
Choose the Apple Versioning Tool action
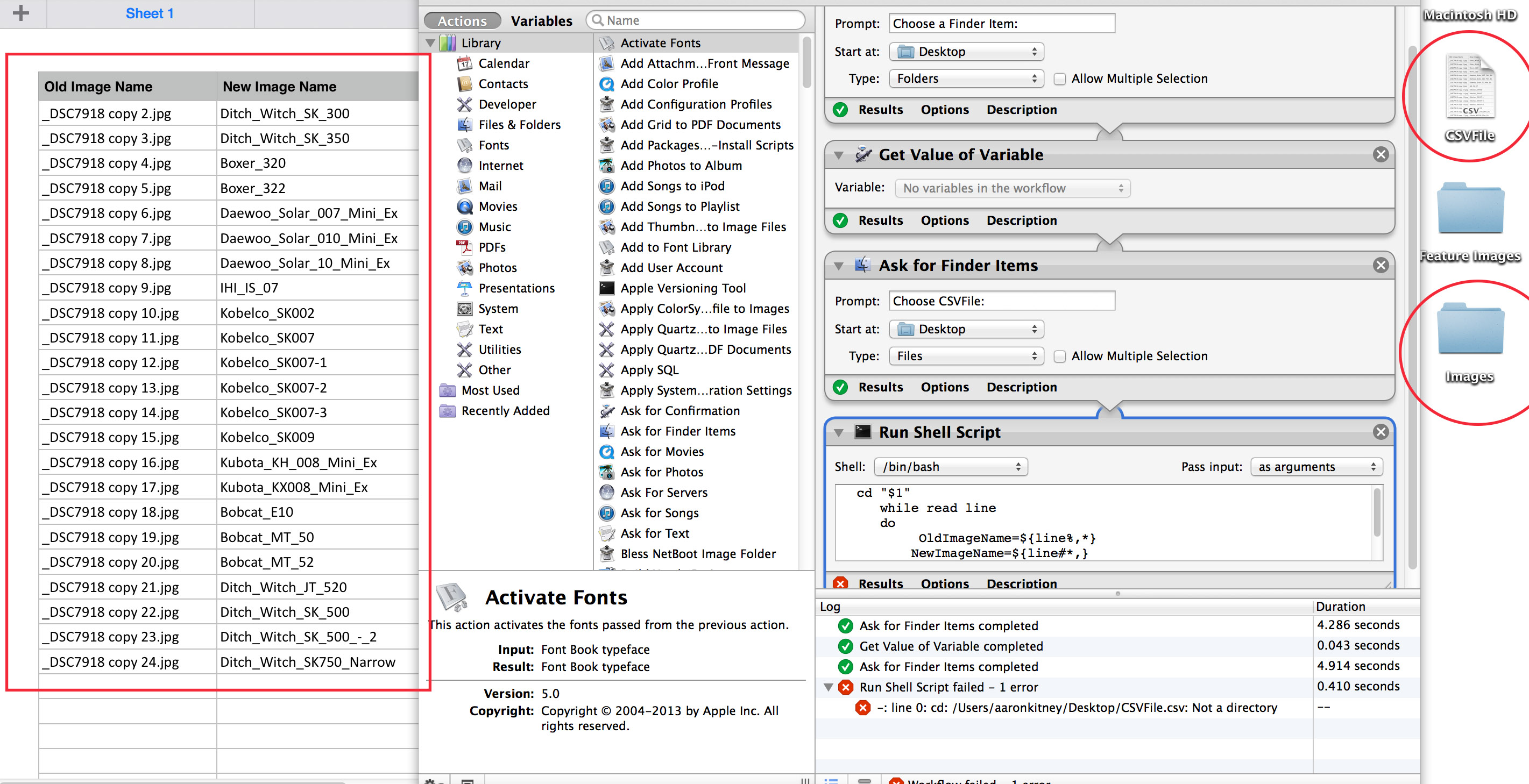(683, 288)
